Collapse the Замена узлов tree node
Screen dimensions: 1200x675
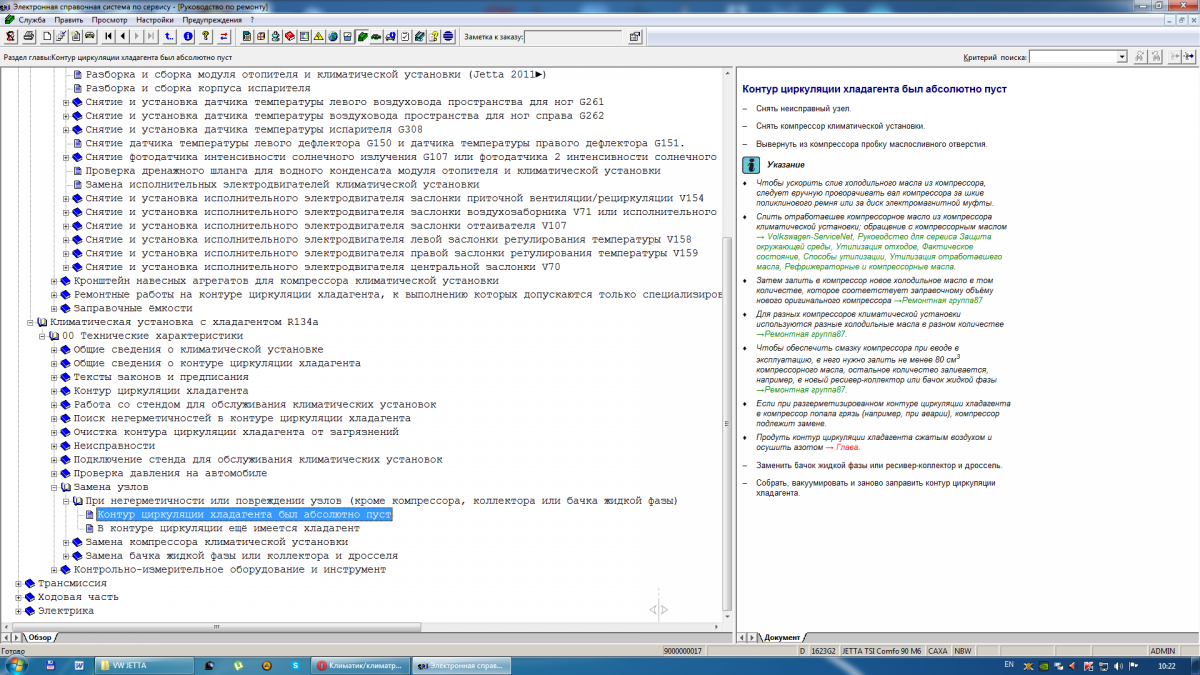point(53,487)
